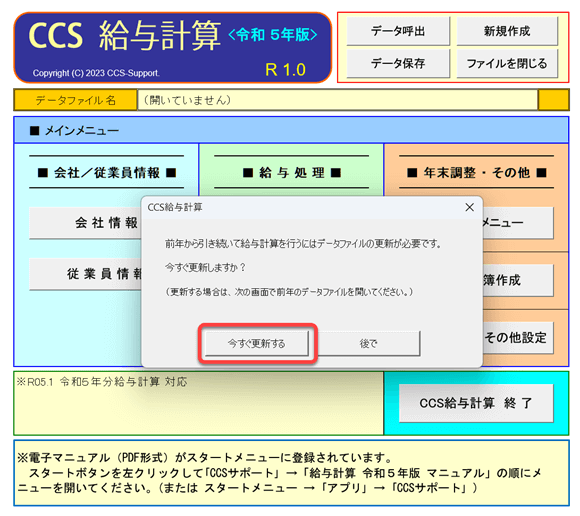Click the CCS給与計算 dialog title text
This screenshot has height=516, width=580.
click(x=175, y=207)
